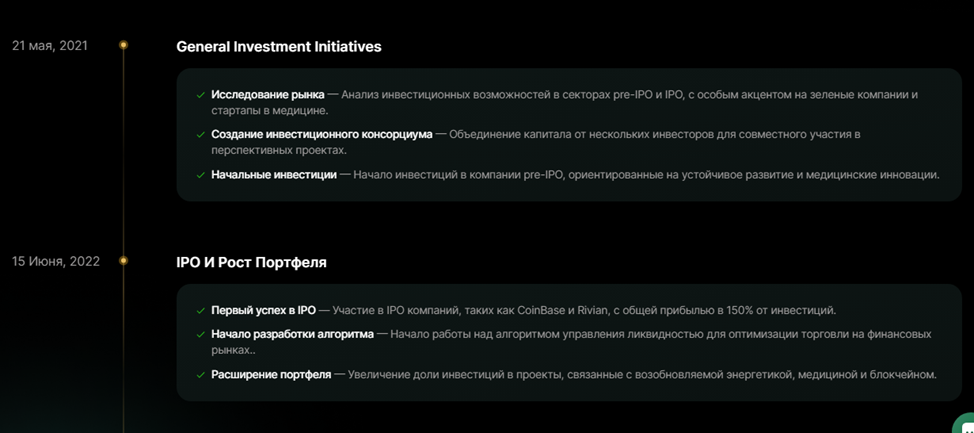Select the 21 мая, 2021 timeline dot
Image resolution: width=974 pixels, height=433 pixels.
pyautogui.click(x=123, y=45)
